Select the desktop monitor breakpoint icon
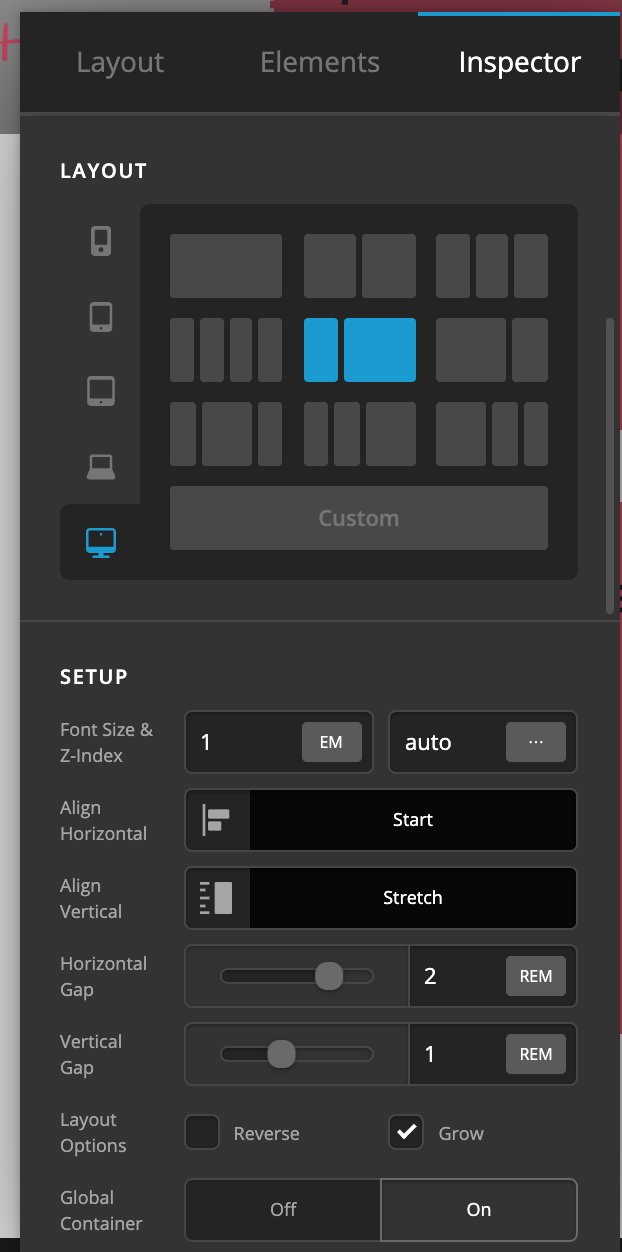 point(100,542)
